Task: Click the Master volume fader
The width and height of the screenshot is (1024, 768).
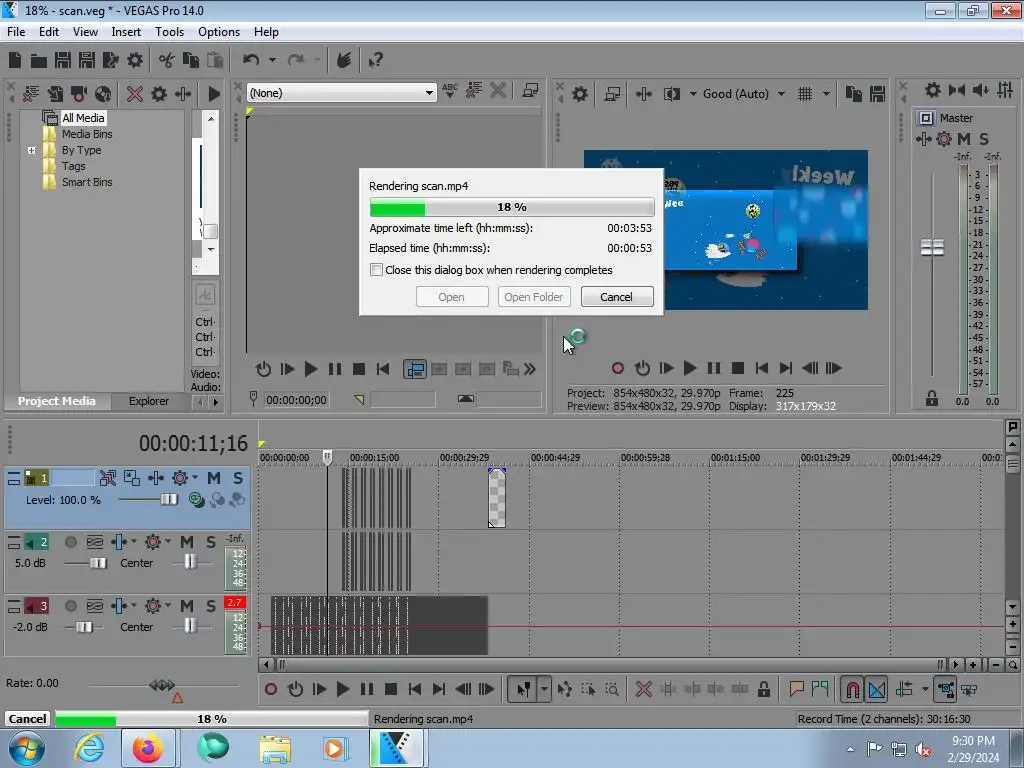Action: pyautogui.click(x=932, y=248)
